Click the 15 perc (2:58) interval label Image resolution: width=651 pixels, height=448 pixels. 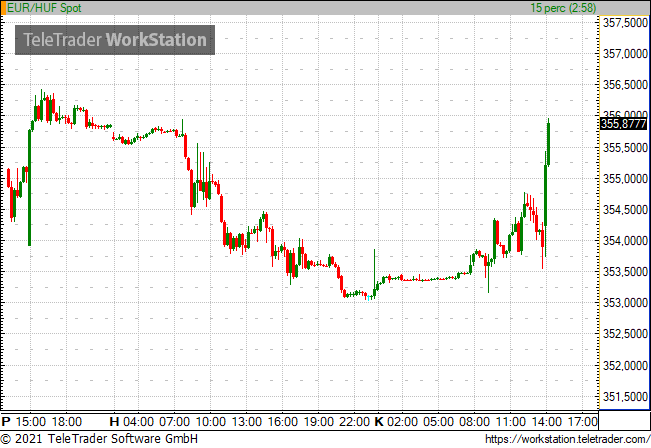(563, 8)
